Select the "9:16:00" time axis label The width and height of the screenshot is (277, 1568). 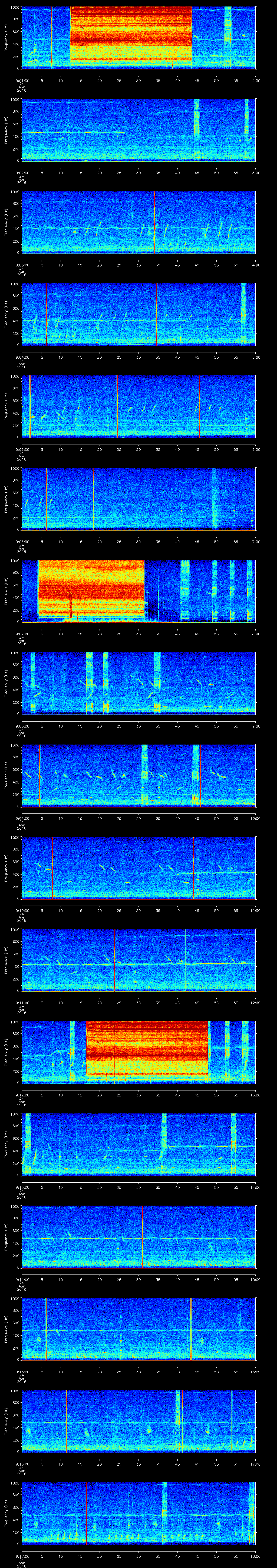pyautogui.click(x=22, y=1463)
